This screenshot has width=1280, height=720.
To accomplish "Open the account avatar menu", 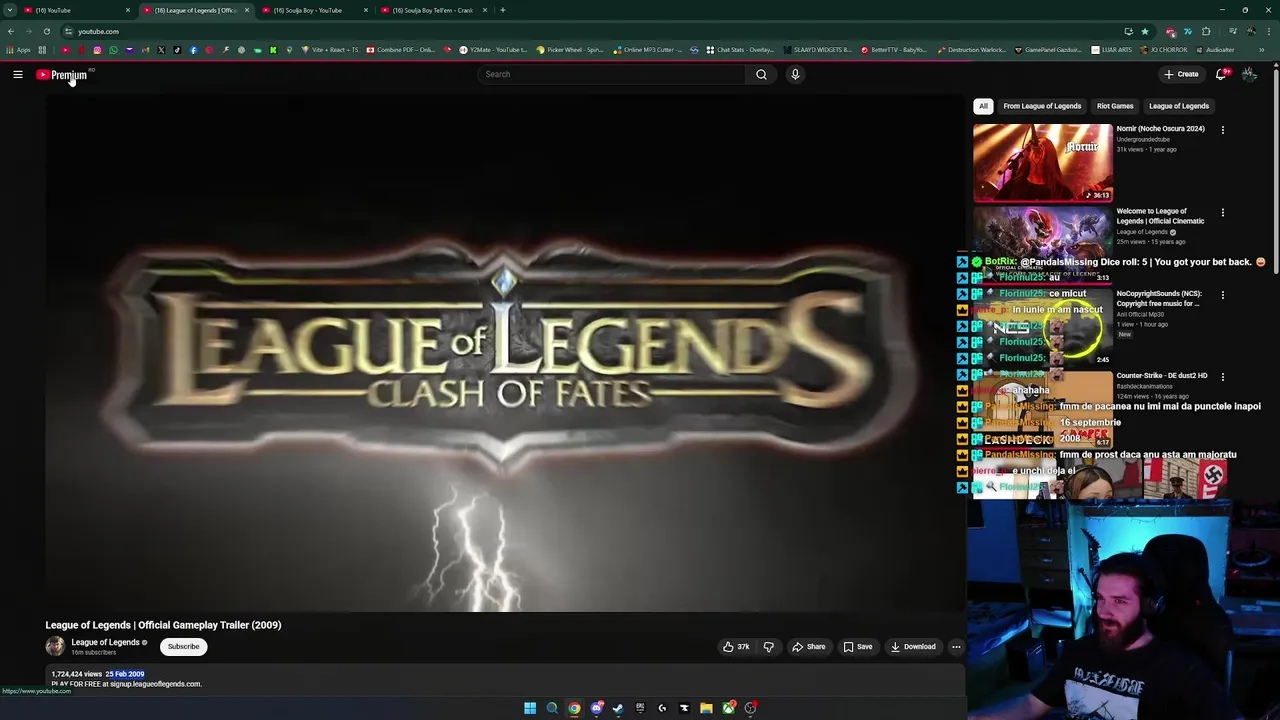I will (1249, 74).
